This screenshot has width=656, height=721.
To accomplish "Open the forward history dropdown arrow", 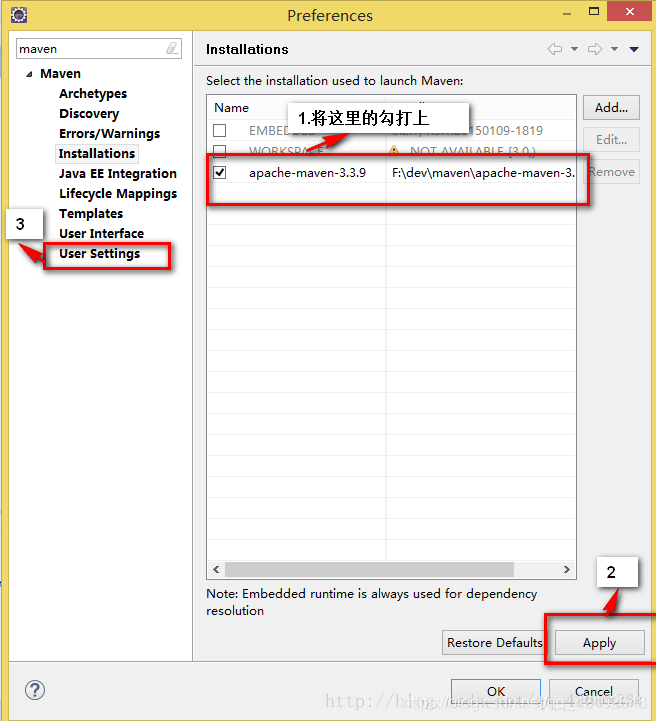I will [615, 49].
